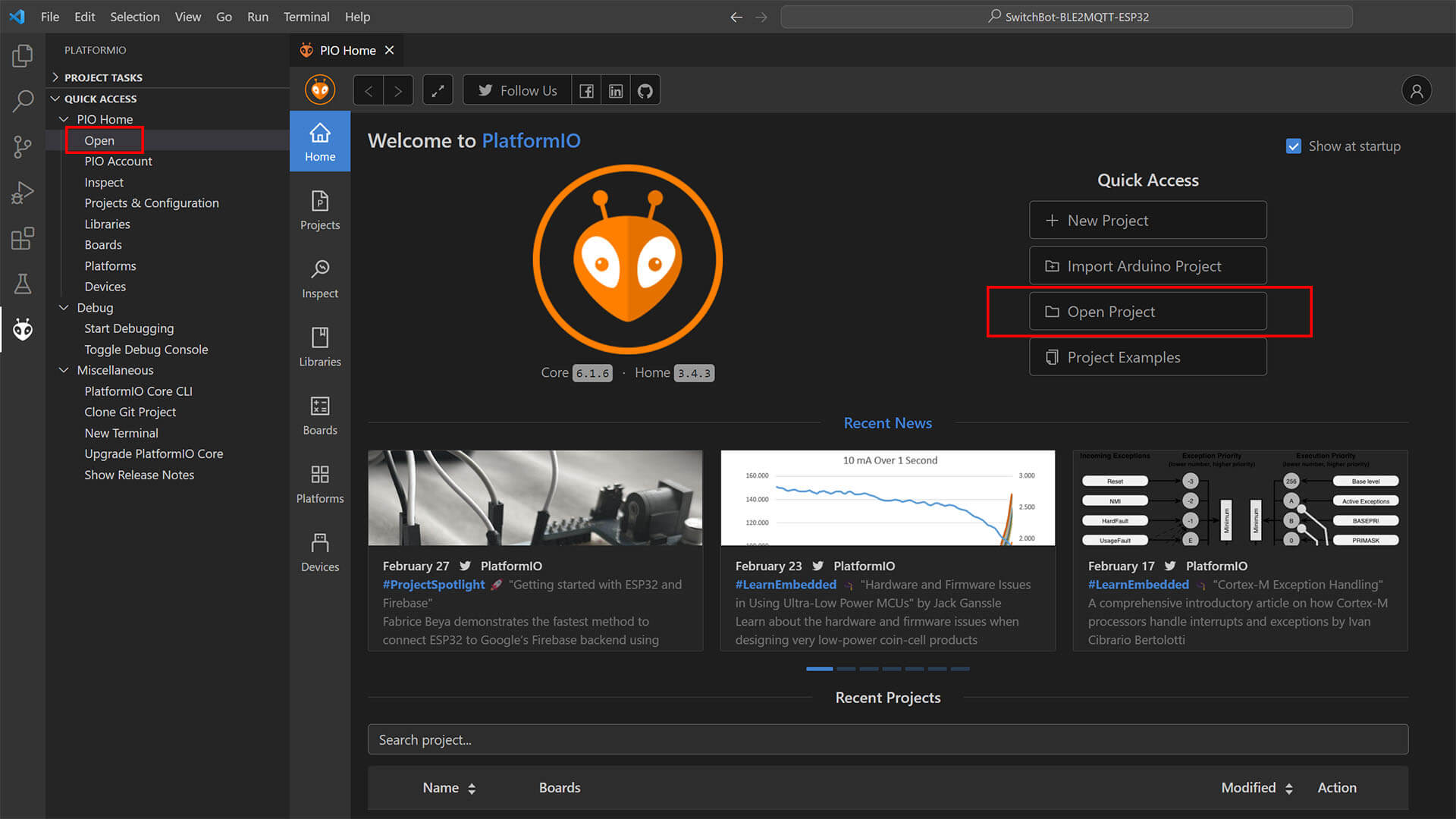Open the Extensions view in activity bar
Image resolution: width=1456 pixels, height=819 pixels.
pos(23,238)
